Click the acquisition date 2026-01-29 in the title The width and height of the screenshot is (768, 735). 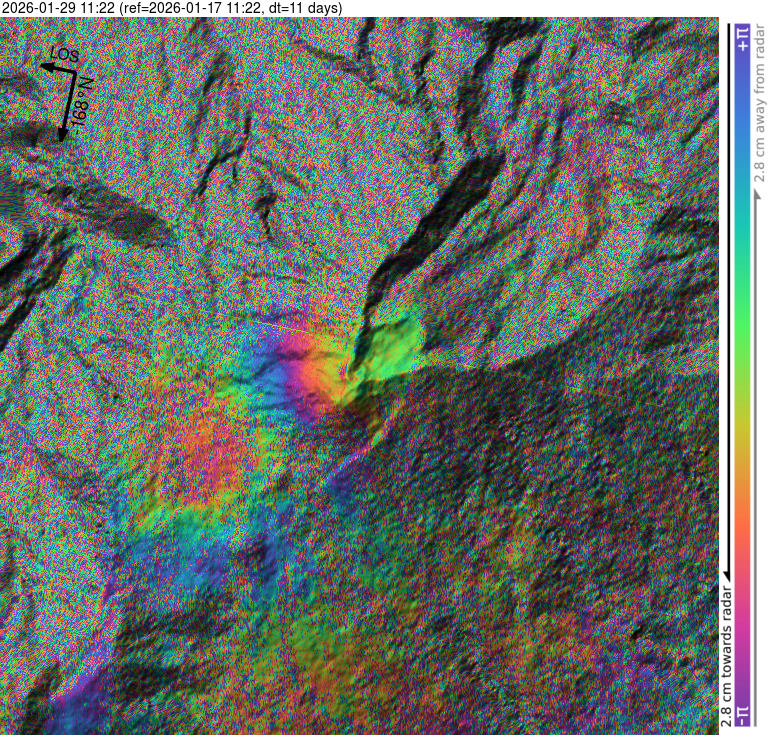[x=50, y=9]
